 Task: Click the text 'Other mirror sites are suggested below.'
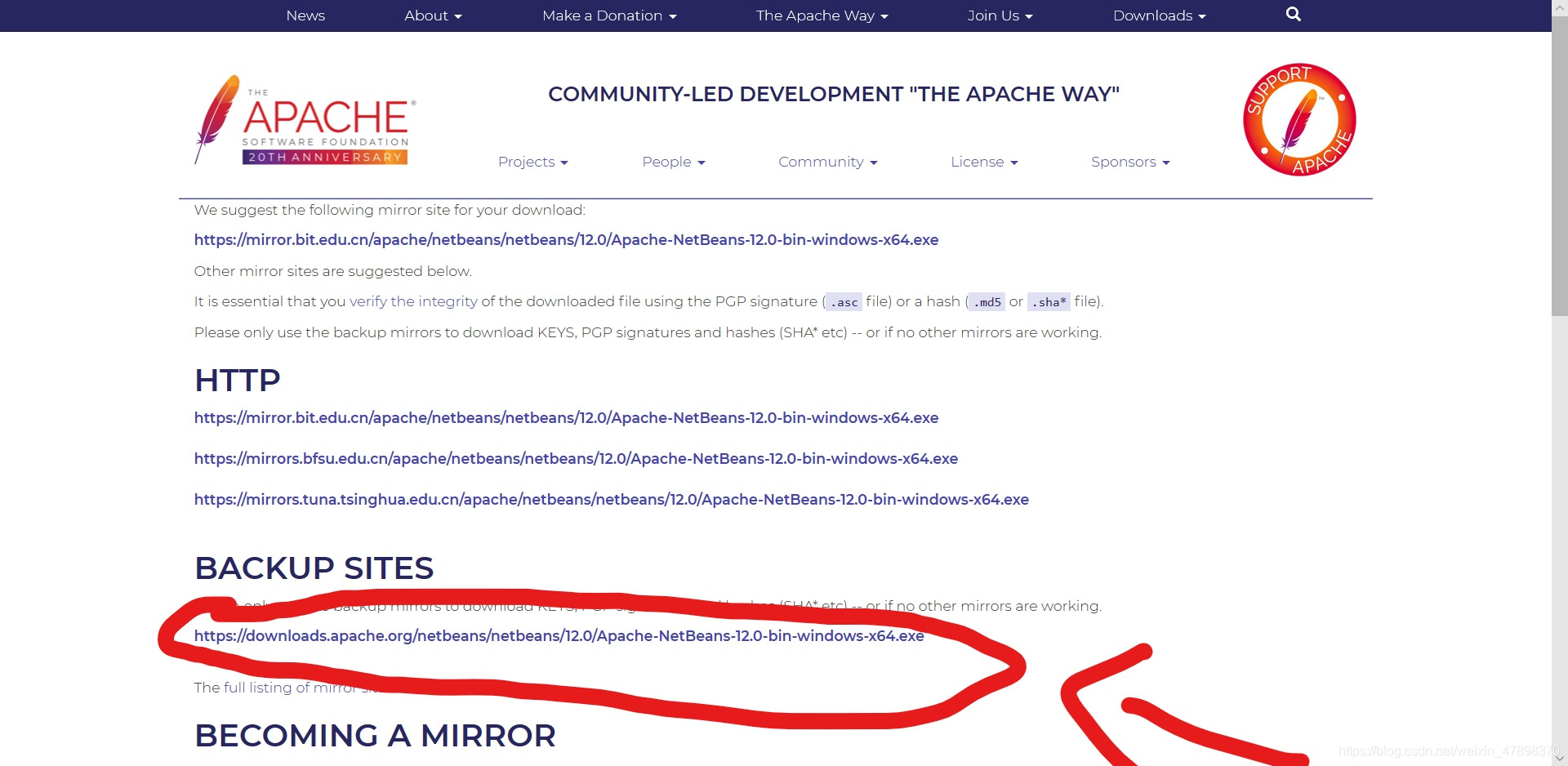333,271
